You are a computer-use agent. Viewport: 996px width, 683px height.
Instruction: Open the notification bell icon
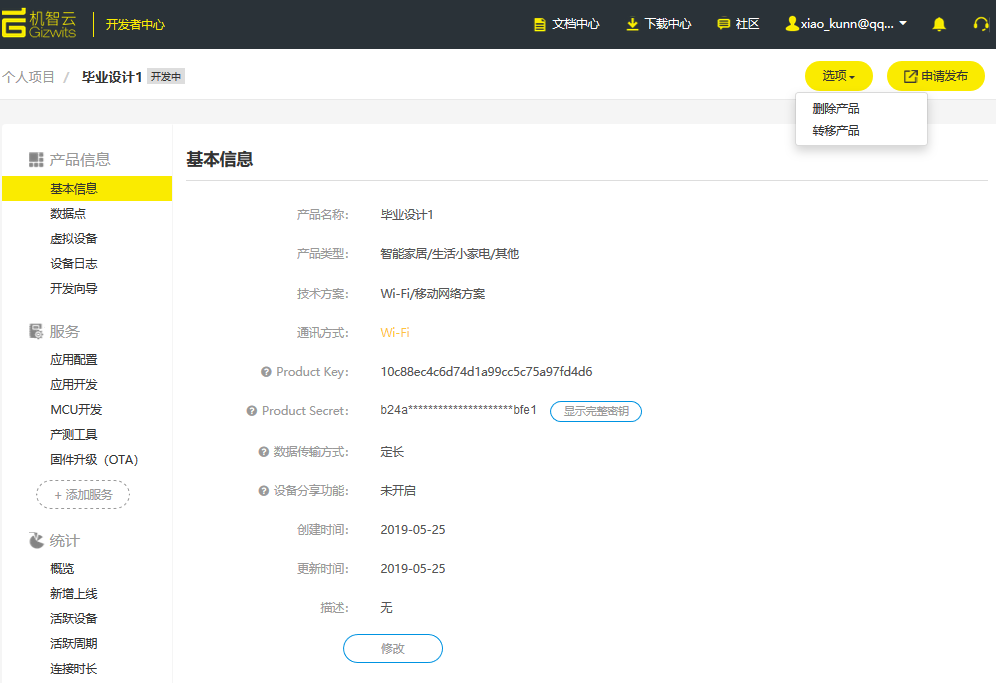point(939,24)
